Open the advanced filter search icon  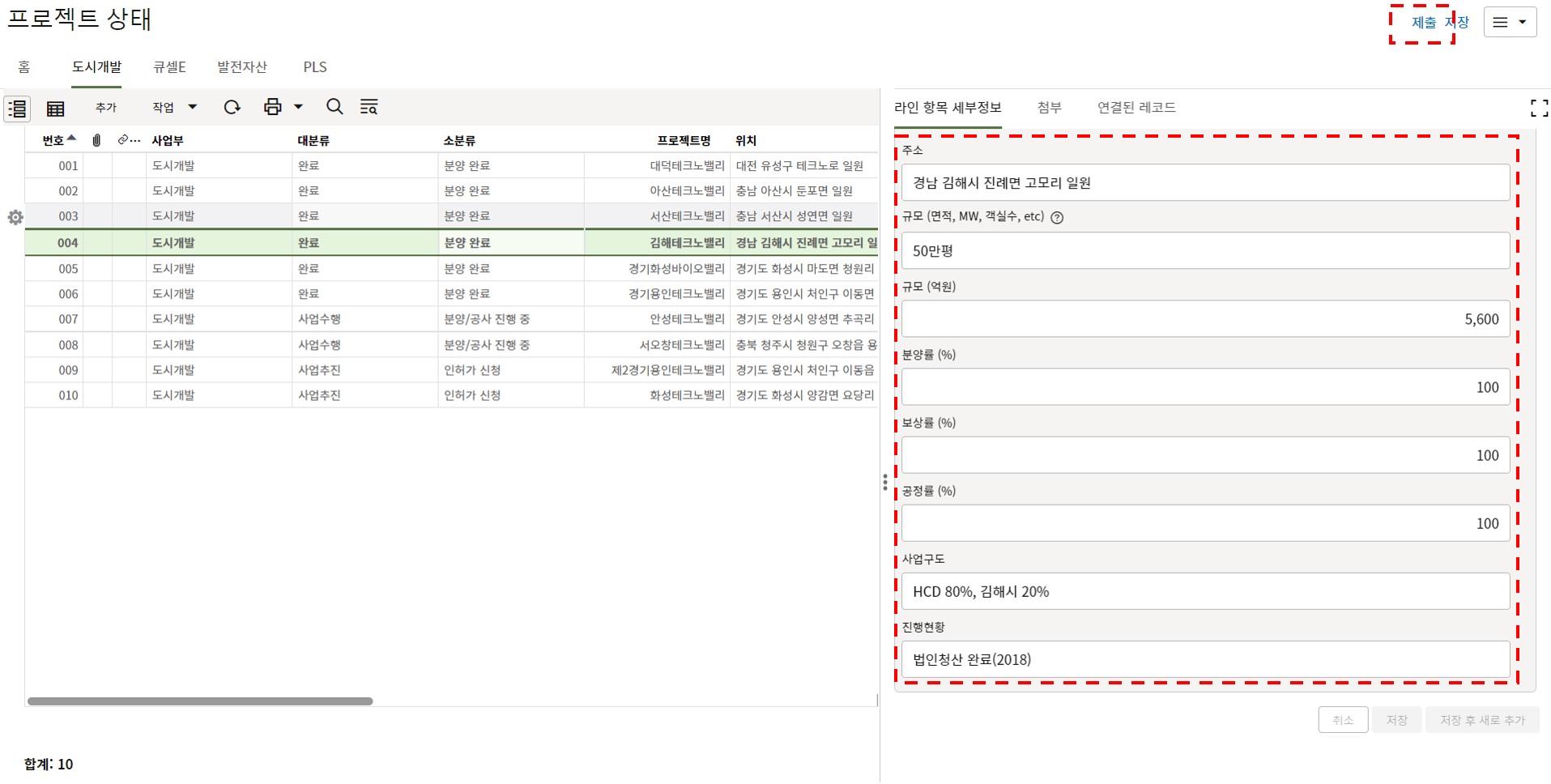369,107
